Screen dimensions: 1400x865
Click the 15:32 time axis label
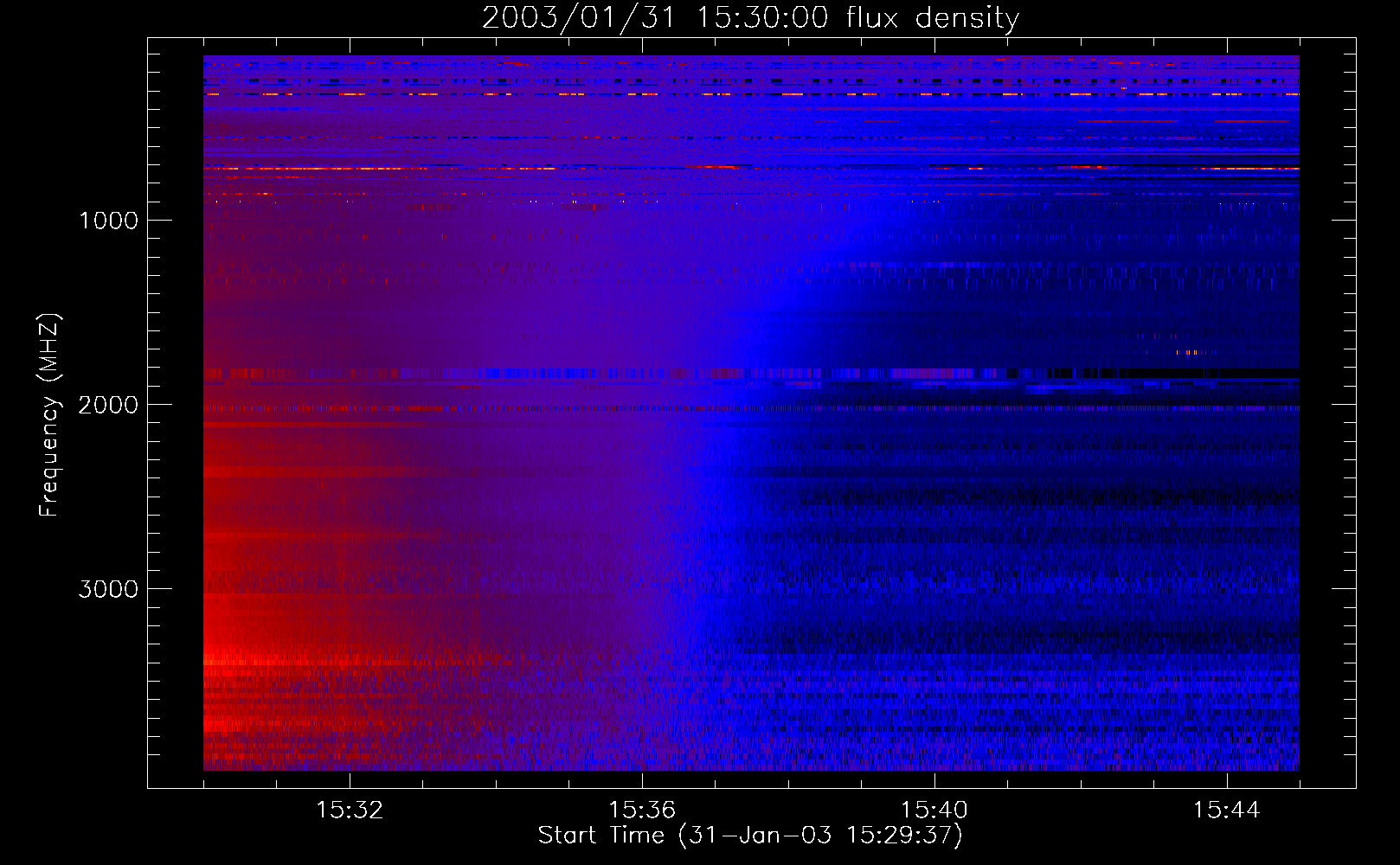pos(350,811)
